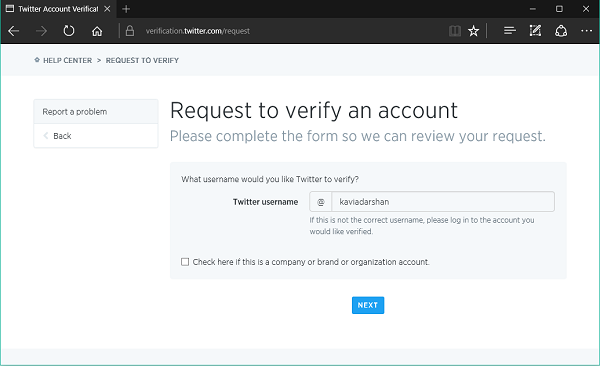Refresh the page with the reload icon
Screen dimensions: 600x366
(x=69, y=31)
